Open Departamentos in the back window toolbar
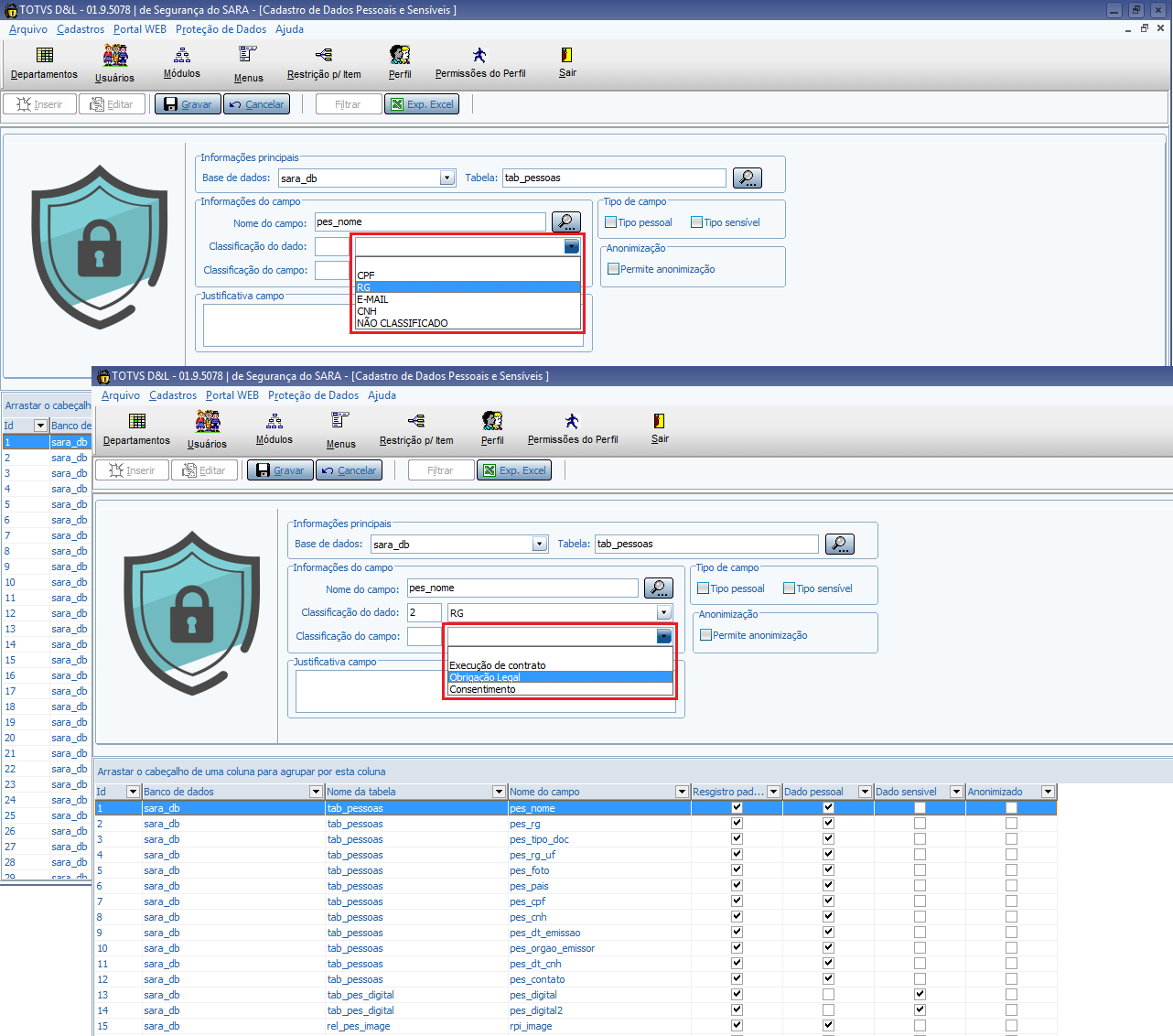 [44, 62]
